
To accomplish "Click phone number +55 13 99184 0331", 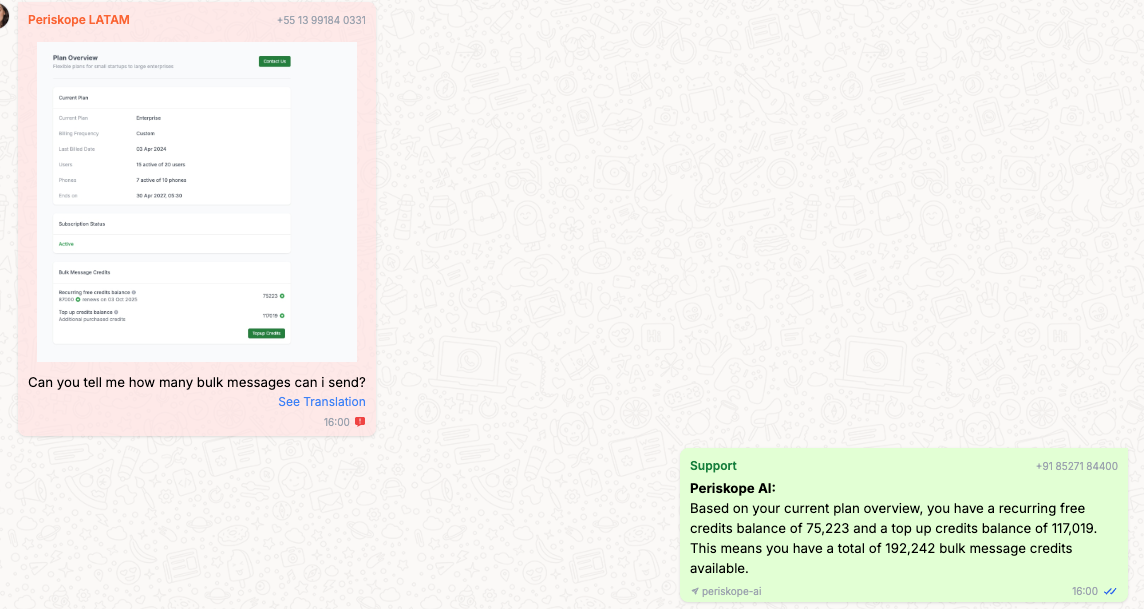I will point(321,21).
